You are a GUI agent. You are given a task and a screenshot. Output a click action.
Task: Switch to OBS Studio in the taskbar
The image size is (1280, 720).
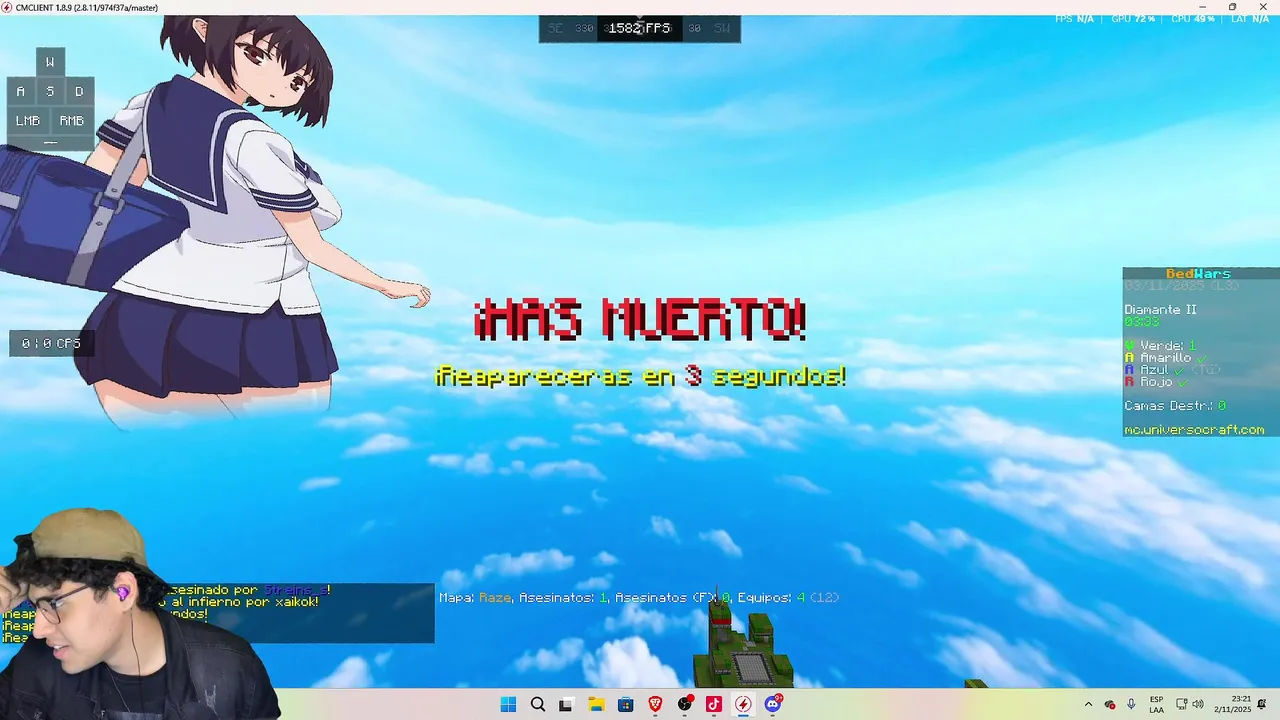click(x=684, y=704)
